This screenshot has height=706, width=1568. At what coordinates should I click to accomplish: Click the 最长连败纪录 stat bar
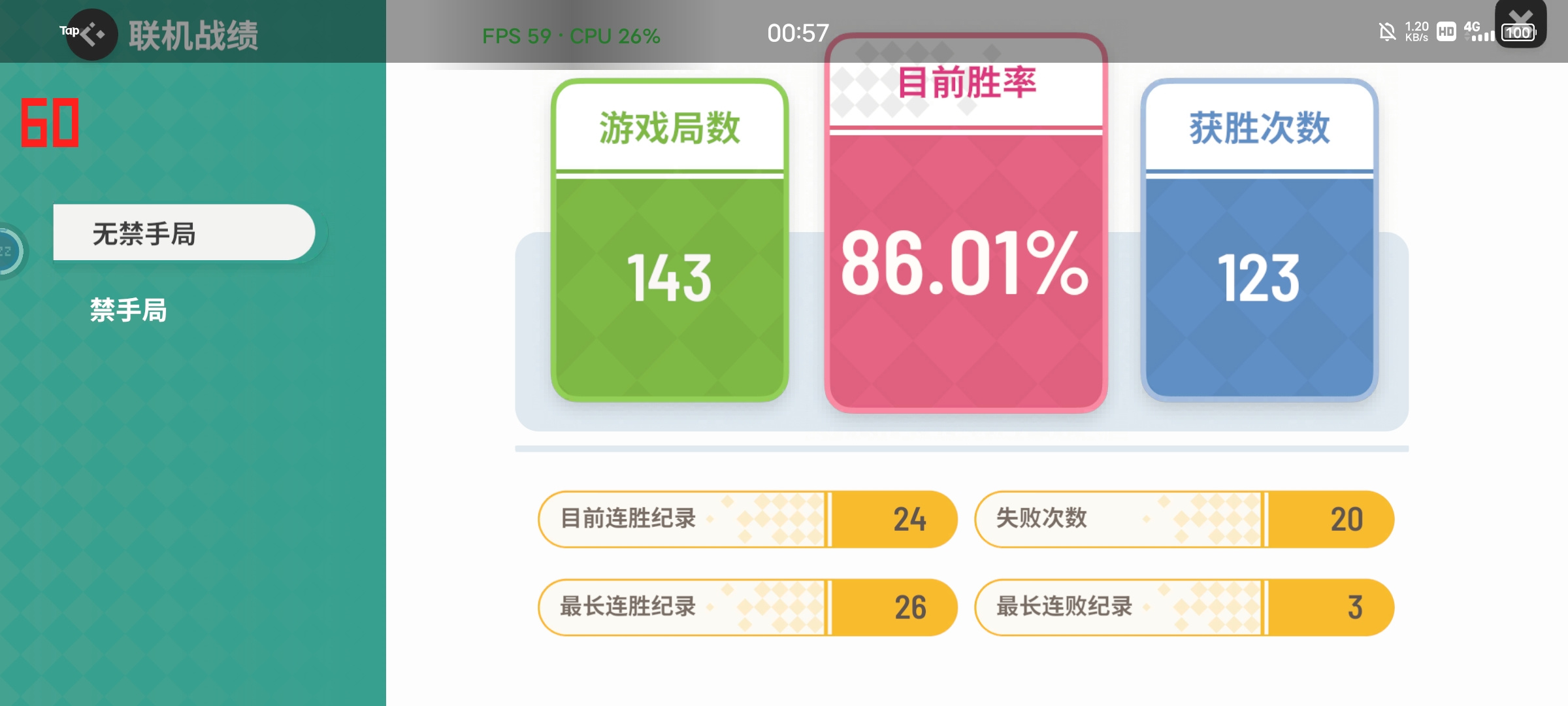(x=1184, y=607)
